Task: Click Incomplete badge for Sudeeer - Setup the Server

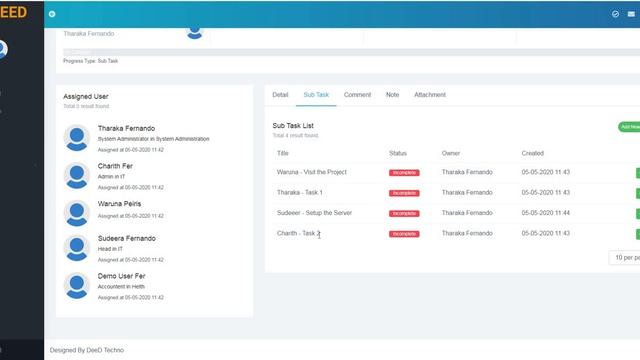Action: tap(404, 213)
